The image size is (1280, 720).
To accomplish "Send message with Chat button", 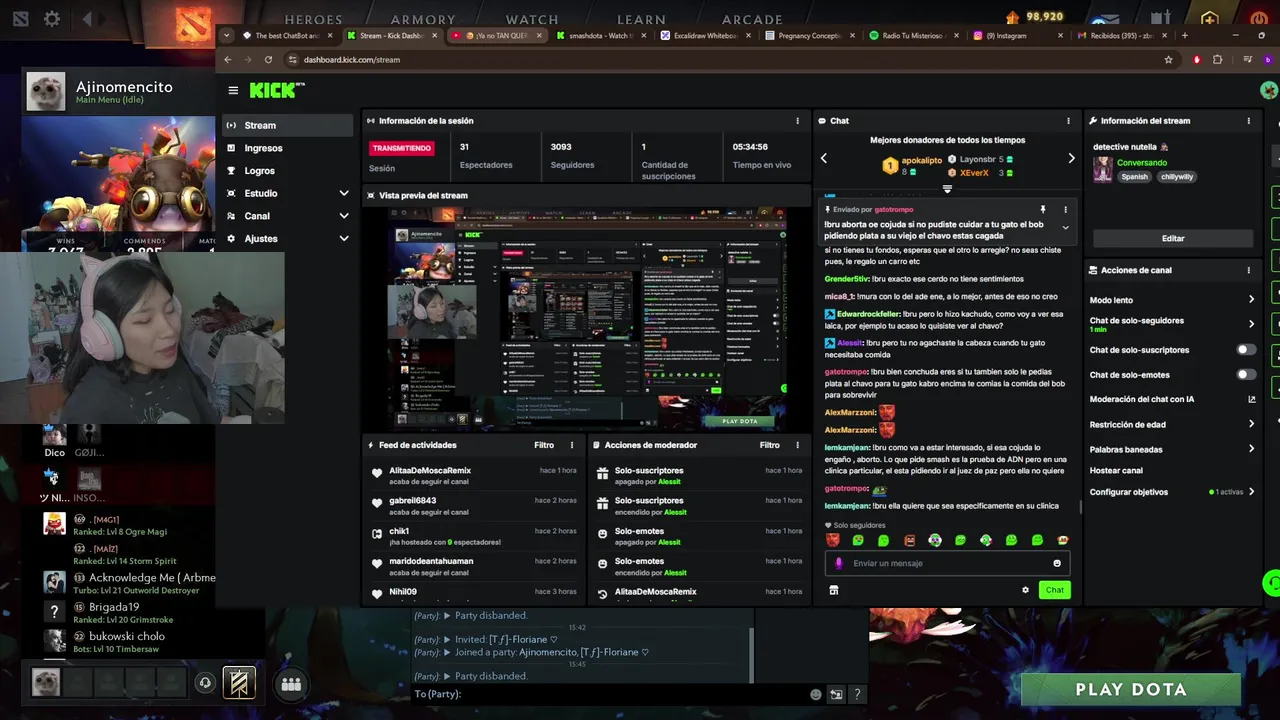I will click(1054, 590).
